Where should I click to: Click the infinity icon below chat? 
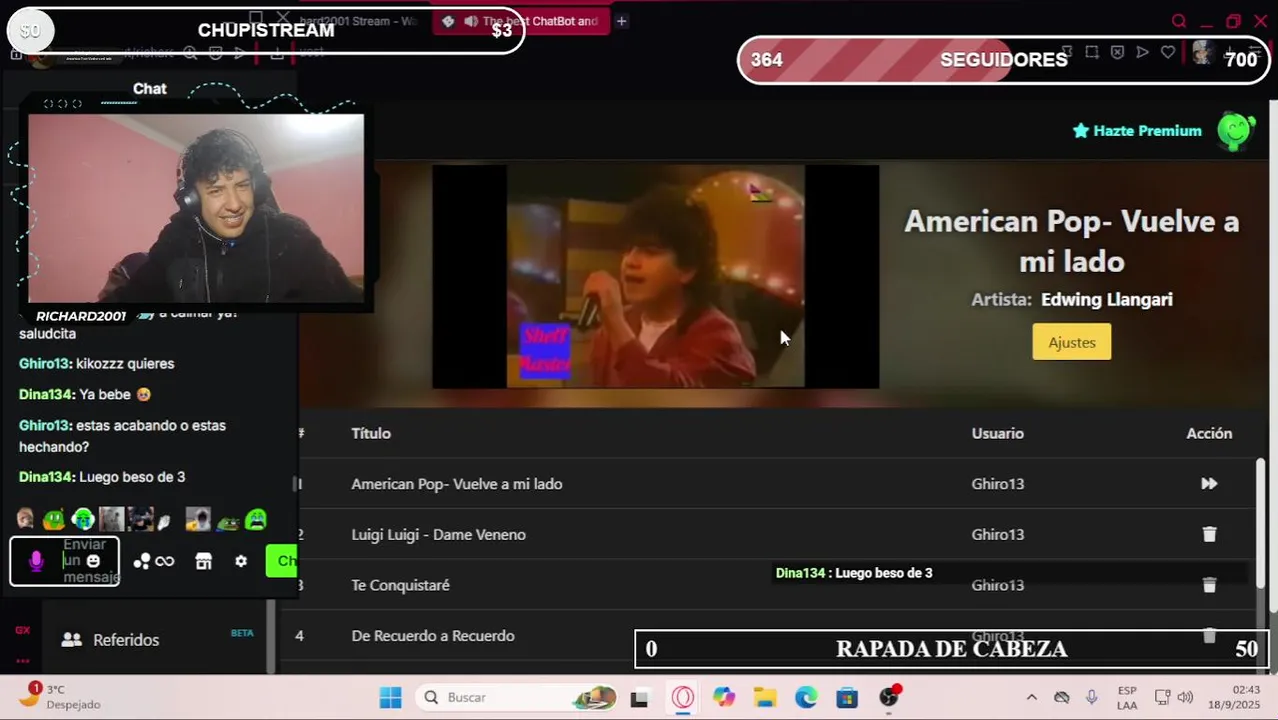pos(165,562)
